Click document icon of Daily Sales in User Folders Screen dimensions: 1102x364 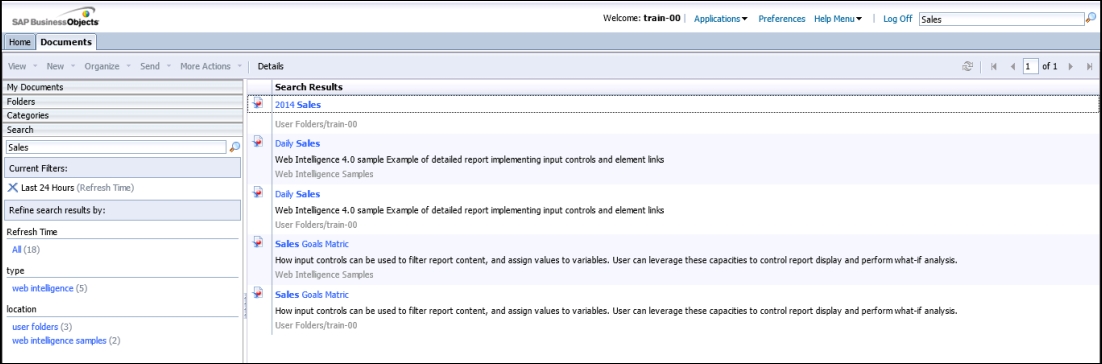point(258,192)
